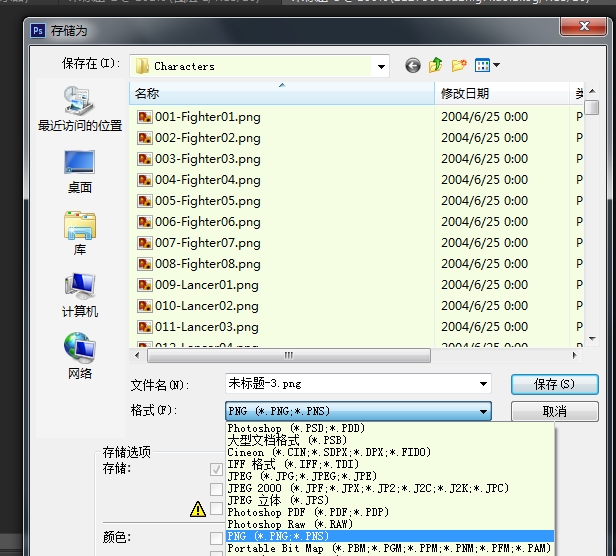Toggle the checkbox next to the warning icon

(216, 508)
